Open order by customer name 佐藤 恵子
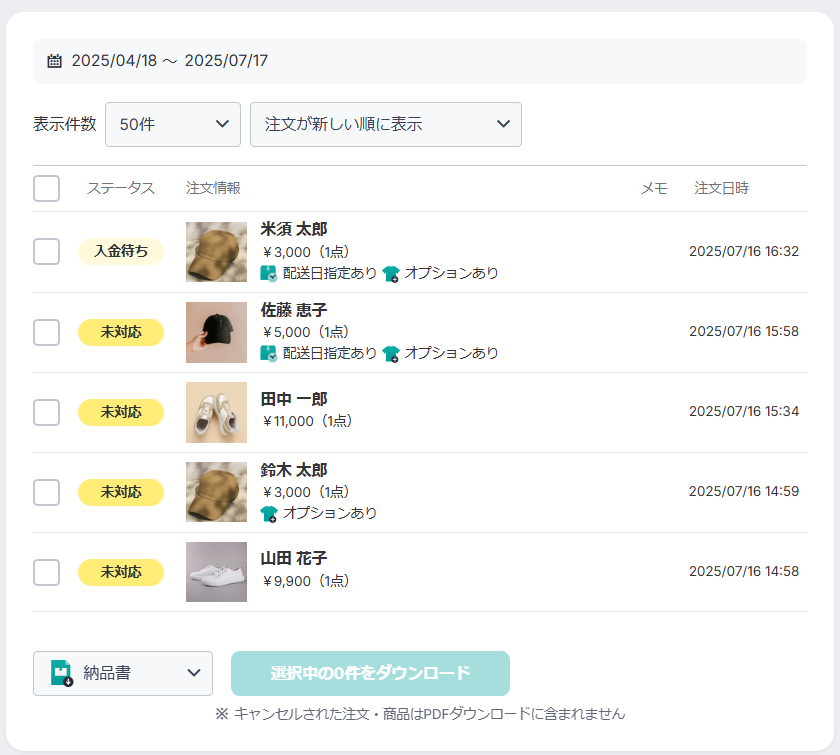 tap(294, 310)
